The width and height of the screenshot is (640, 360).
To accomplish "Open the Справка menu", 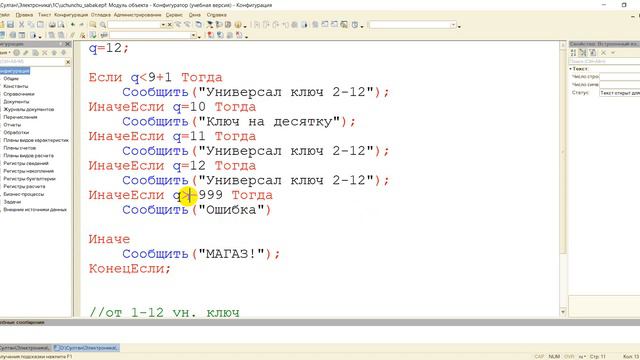I will tap(216, 15).
